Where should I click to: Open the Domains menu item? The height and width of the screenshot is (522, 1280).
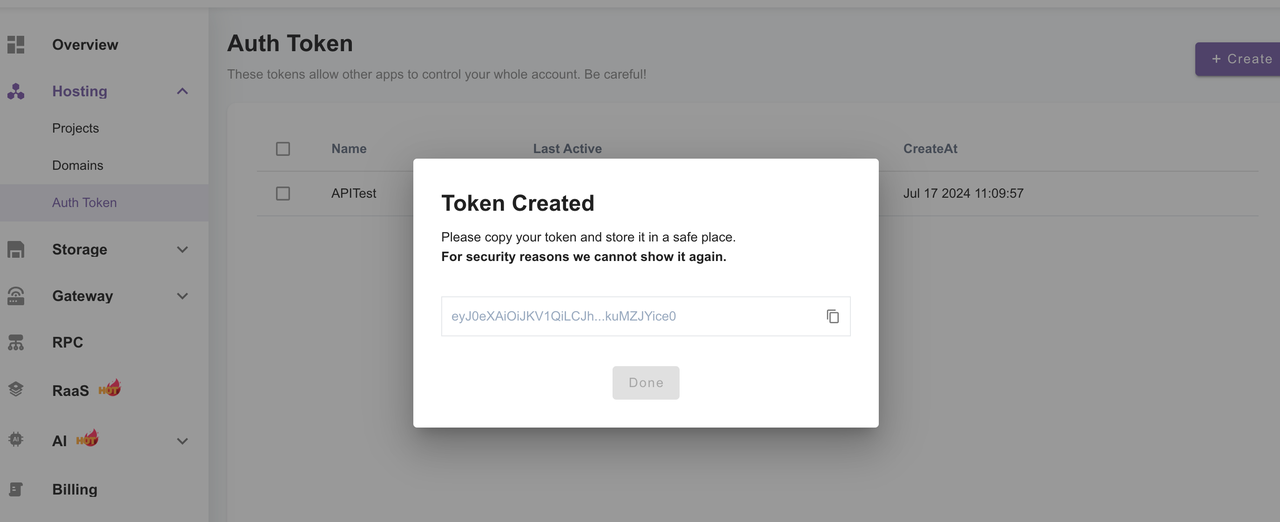click(77, 165)
